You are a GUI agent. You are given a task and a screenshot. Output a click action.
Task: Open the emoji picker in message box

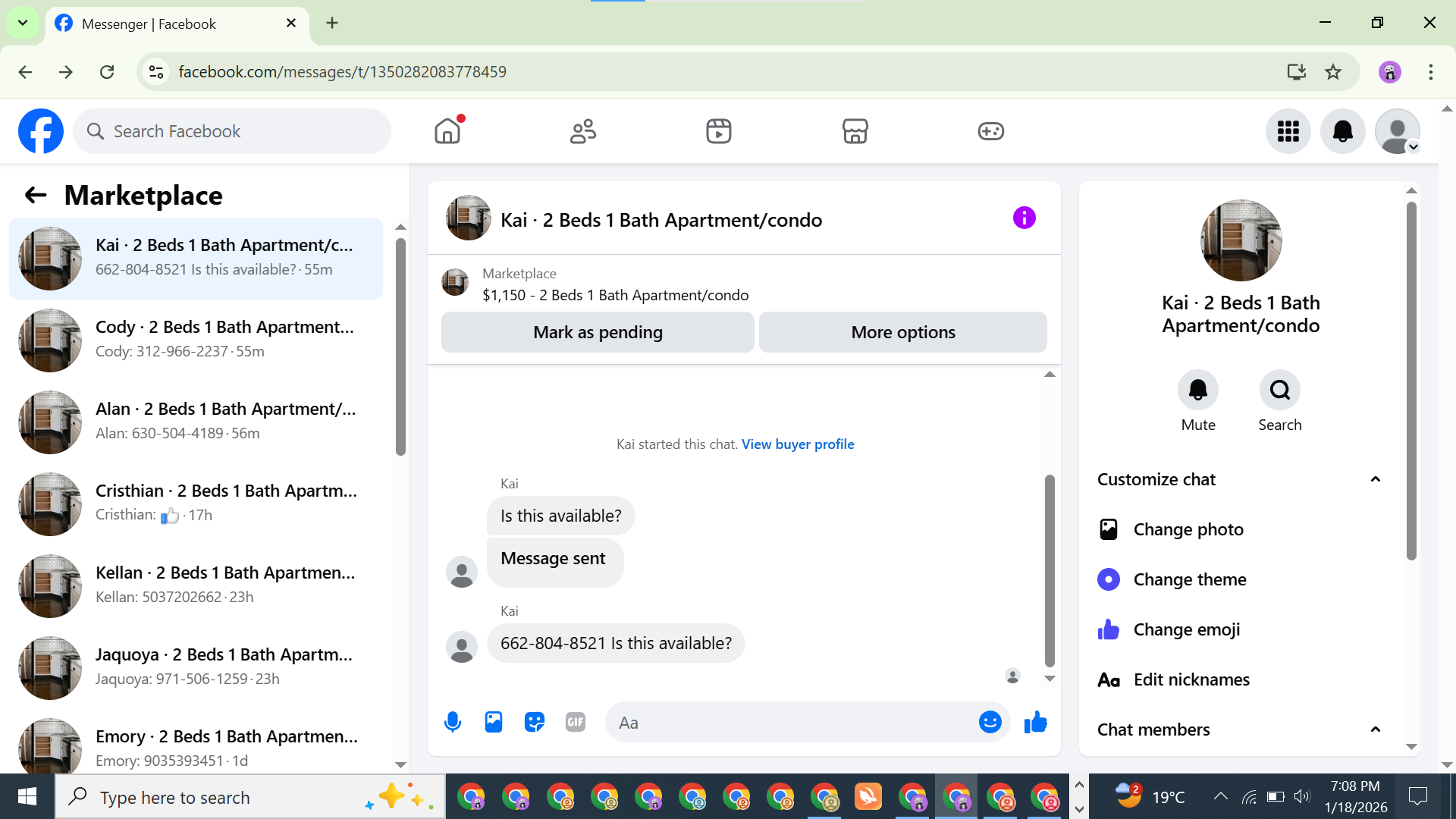point(990,722)
